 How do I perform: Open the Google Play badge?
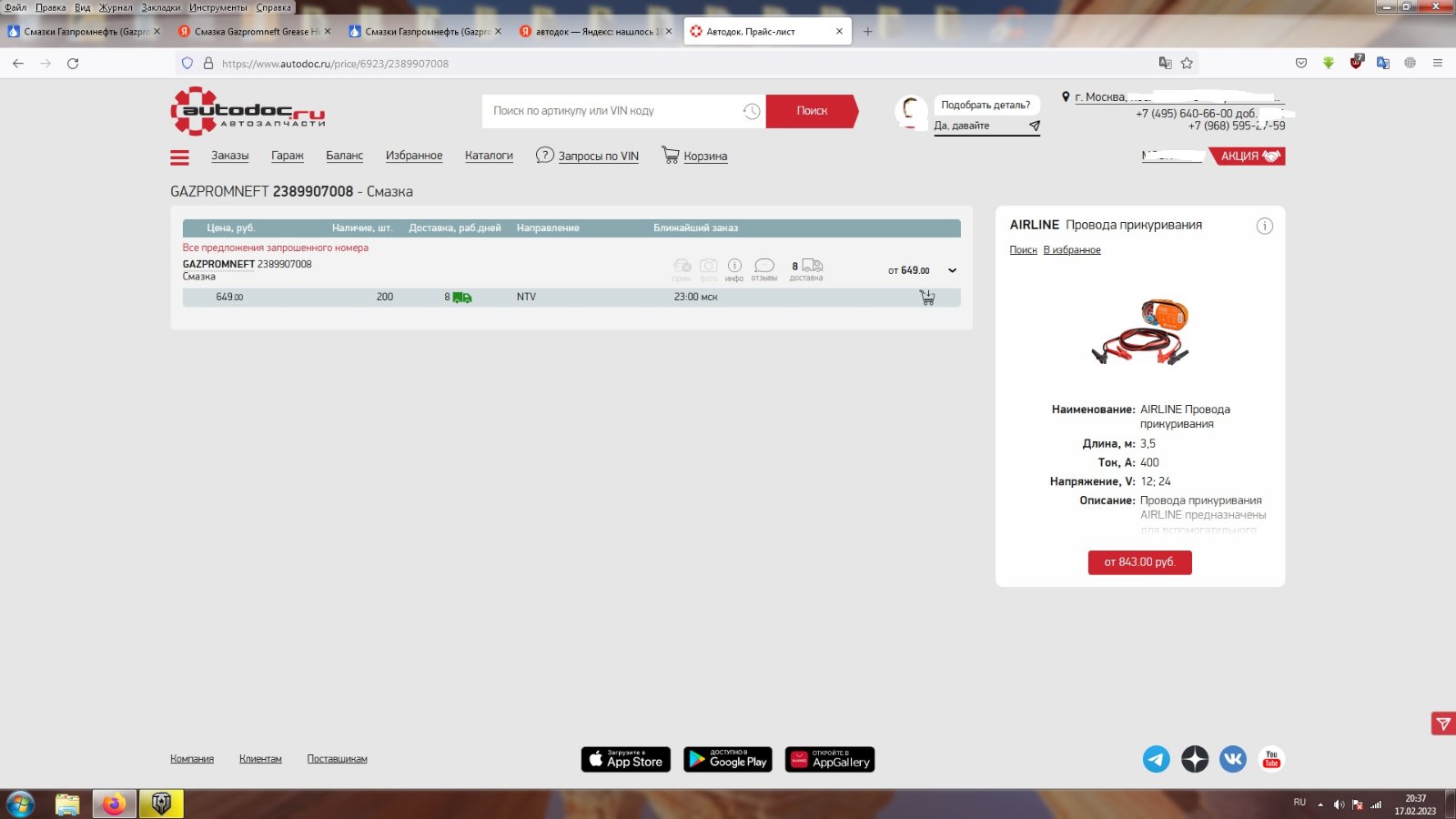coord(728,759)
